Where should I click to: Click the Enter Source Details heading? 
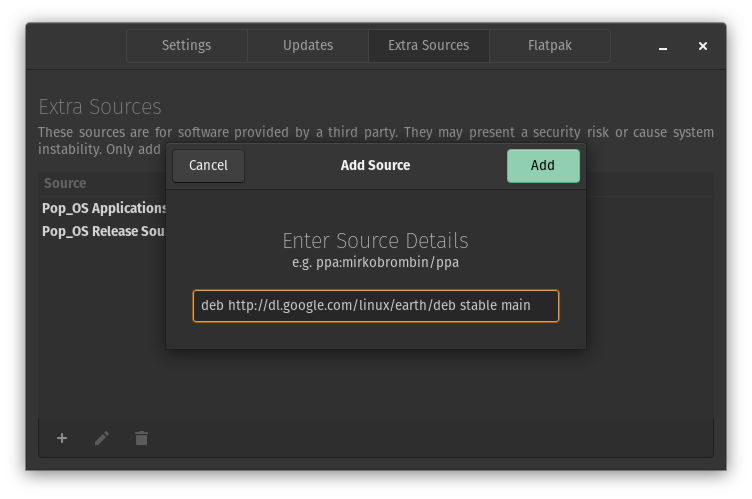point(376,241)
